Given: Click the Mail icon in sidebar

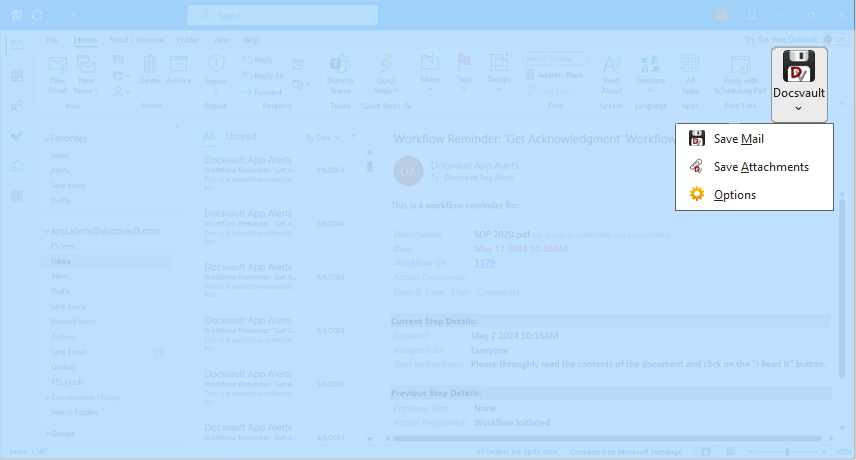Looking at the screenshot, I should [17, 45].
